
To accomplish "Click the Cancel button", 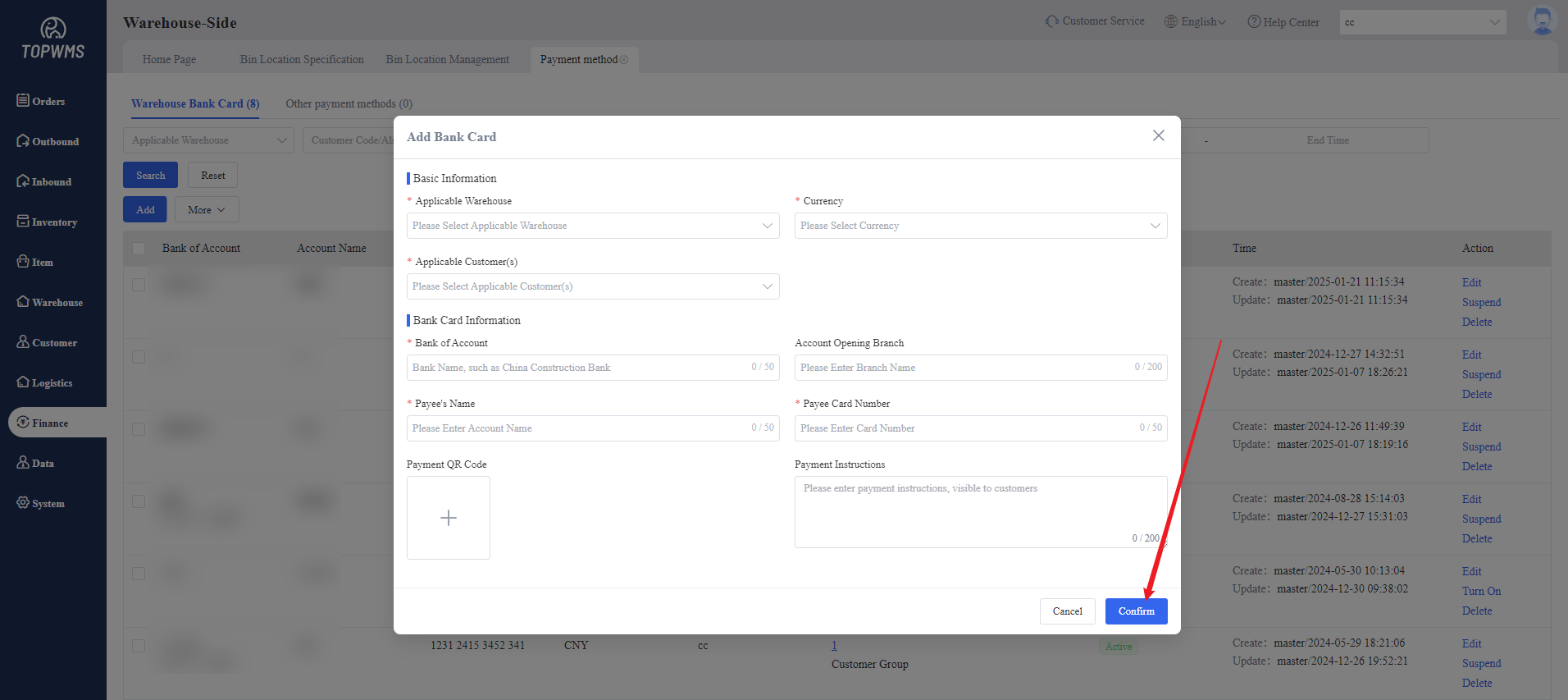I will tap(1067, 611).
